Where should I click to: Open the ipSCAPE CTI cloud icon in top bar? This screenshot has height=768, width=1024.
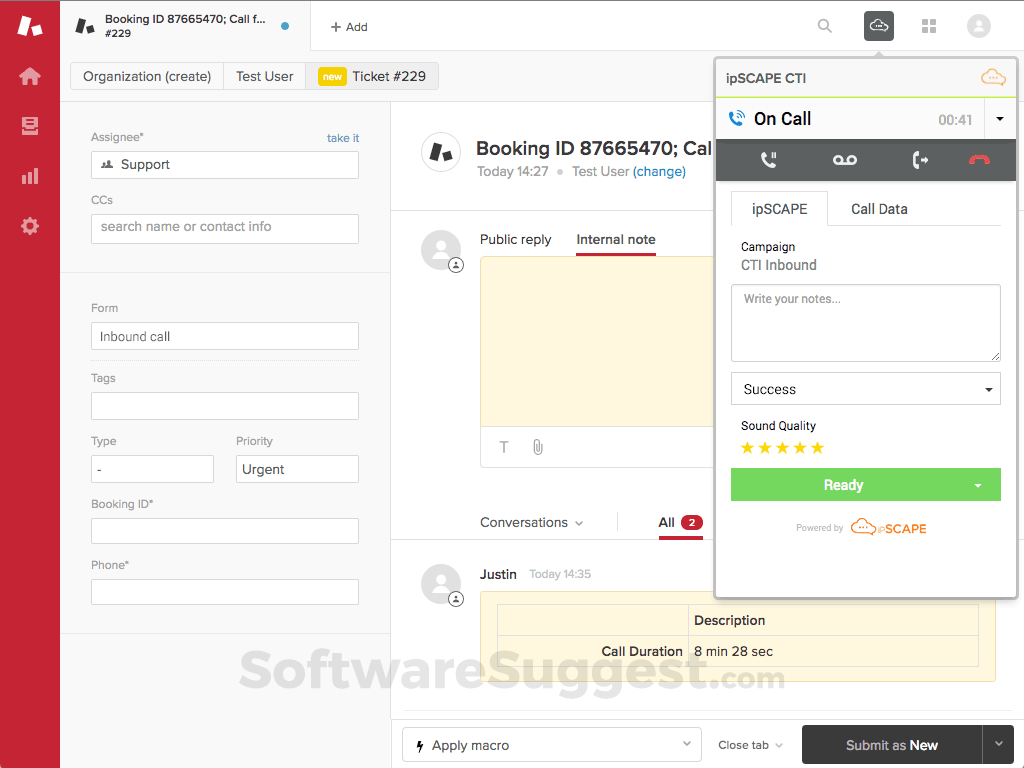tap(878, 26)
